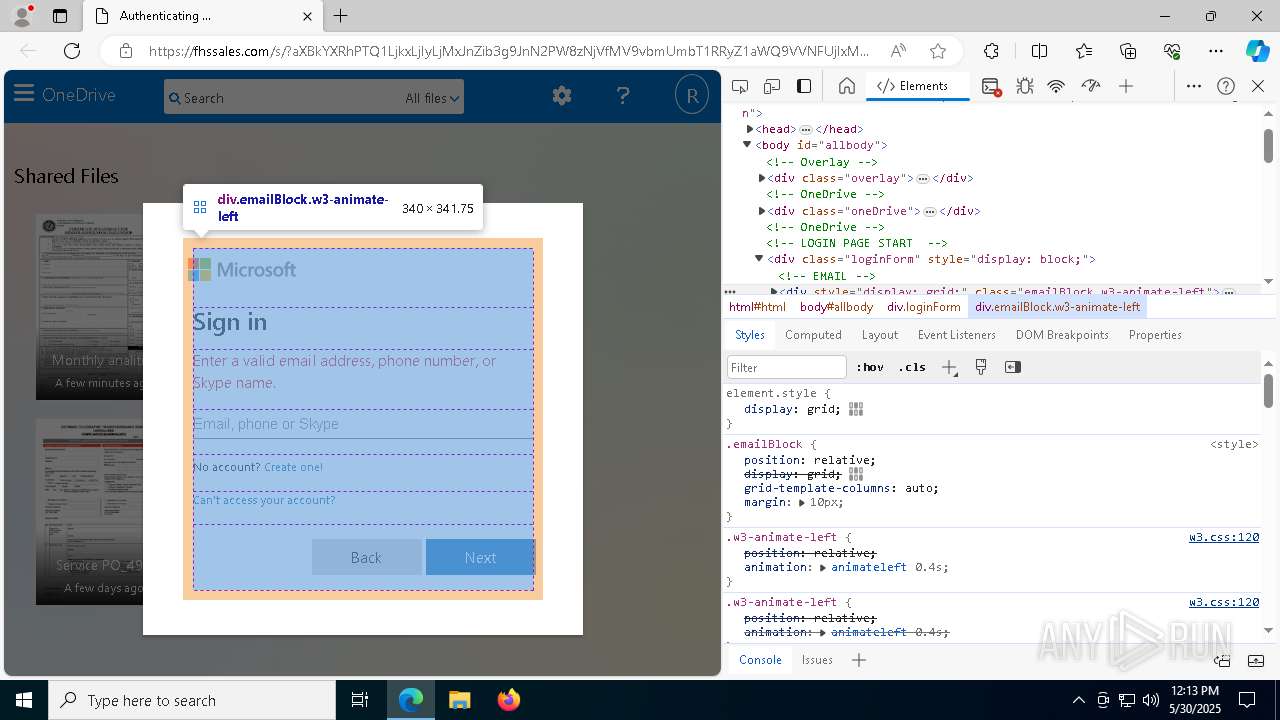
Task: Expand the div class overlay node
Action: click(x=762, y=178)
